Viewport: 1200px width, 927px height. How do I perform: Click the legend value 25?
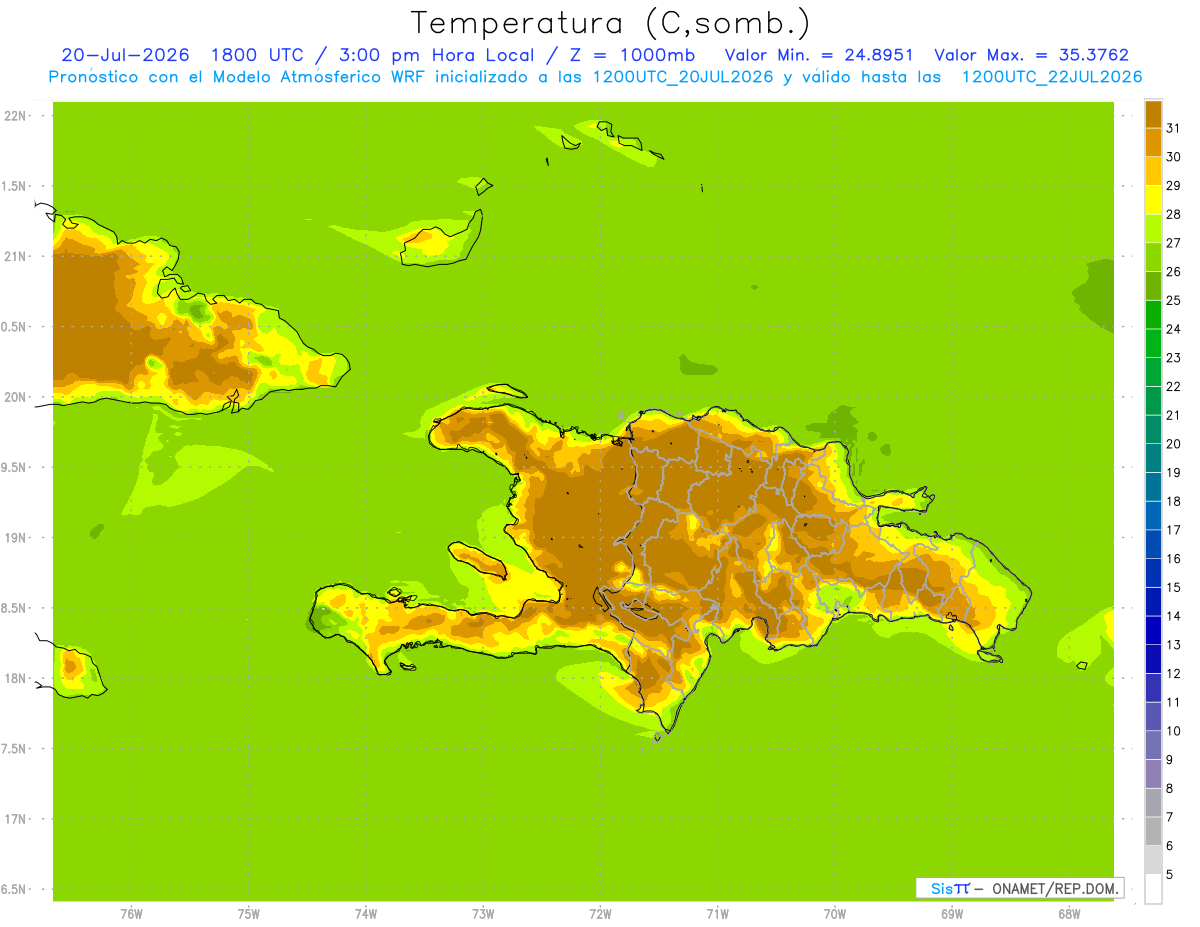(x=1173, y=300)
